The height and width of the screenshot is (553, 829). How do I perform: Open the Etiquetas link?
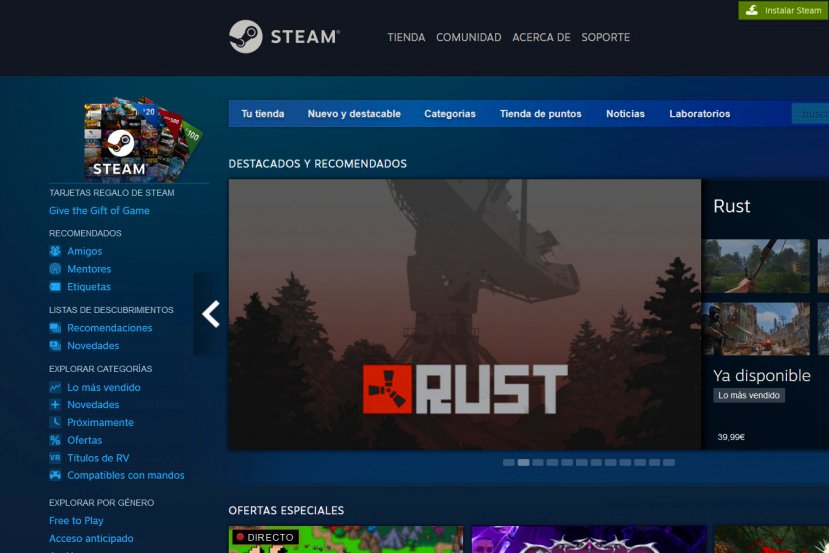89,287
